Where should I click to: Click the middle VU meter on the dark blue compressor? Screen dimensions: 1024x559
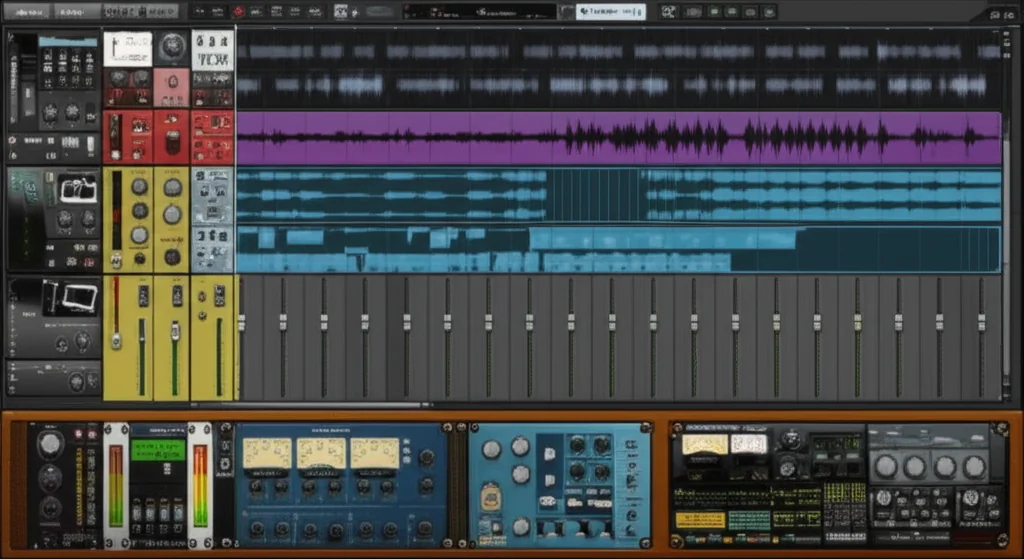321,453
